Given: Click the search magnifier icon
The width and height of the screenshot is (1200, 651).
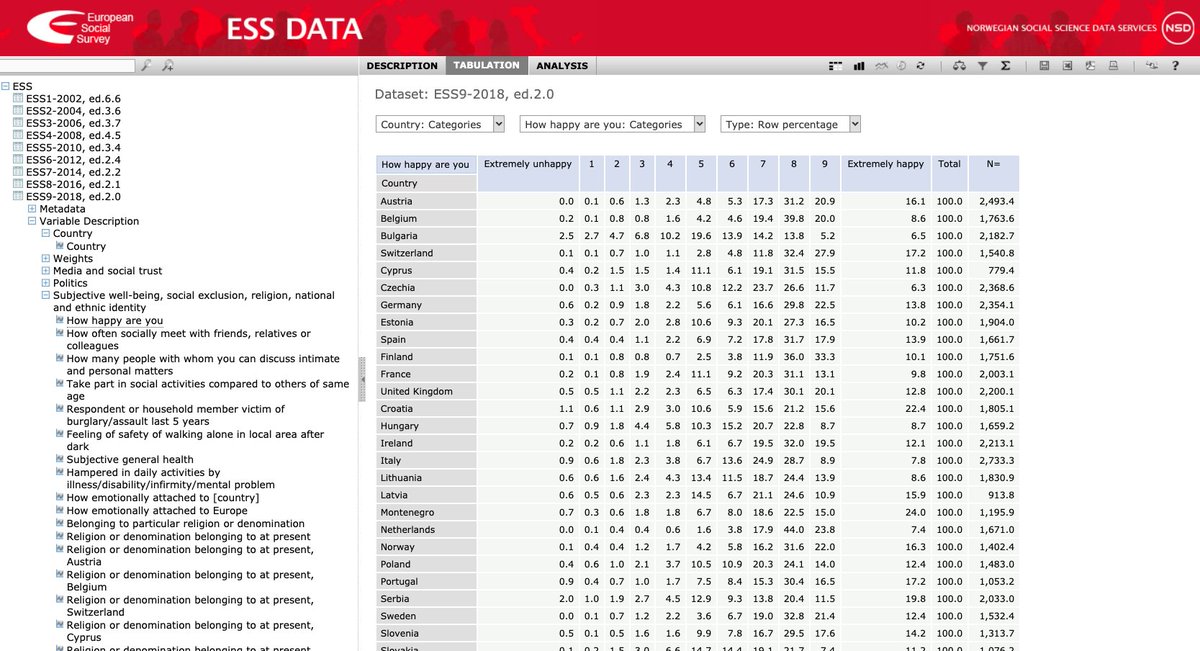Looking at the screenshot, I should (x=146, y=66).
